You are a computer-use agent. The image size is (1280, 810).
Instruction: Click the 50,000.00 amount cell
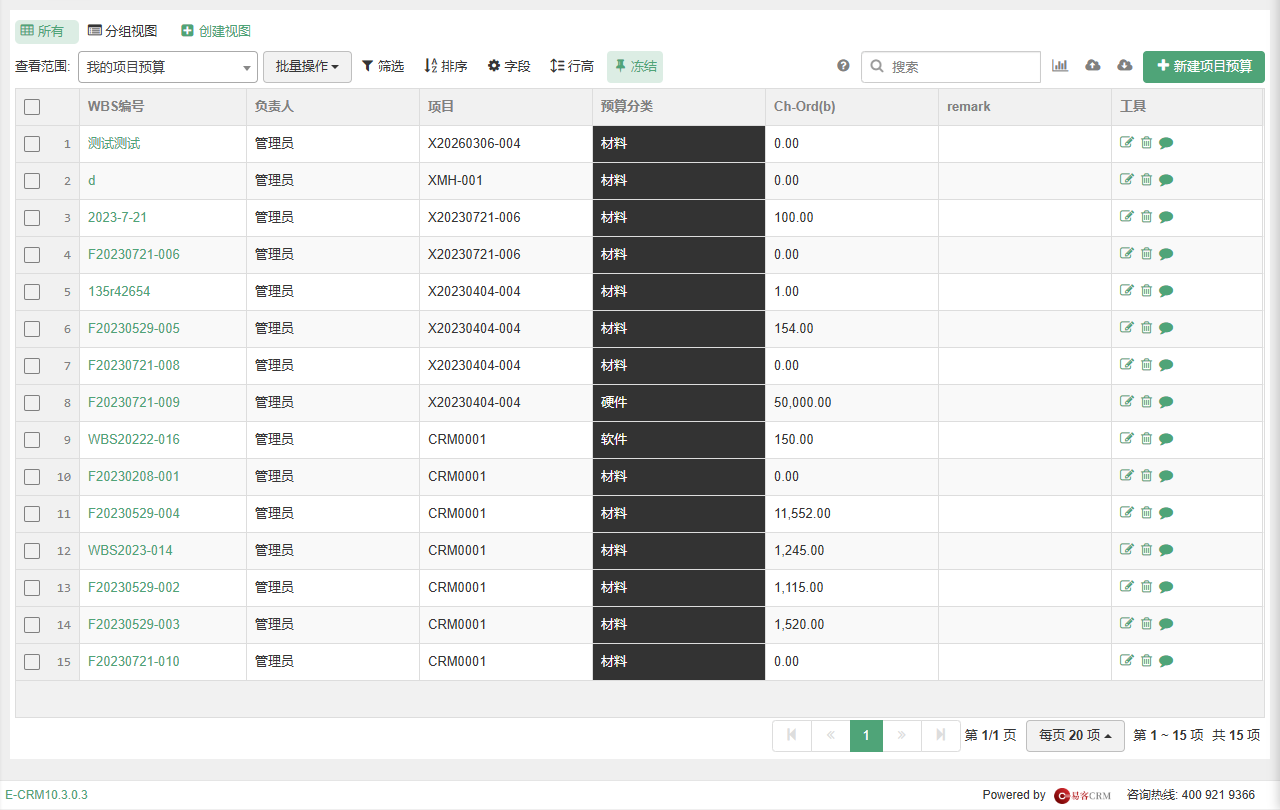point(852,402)
